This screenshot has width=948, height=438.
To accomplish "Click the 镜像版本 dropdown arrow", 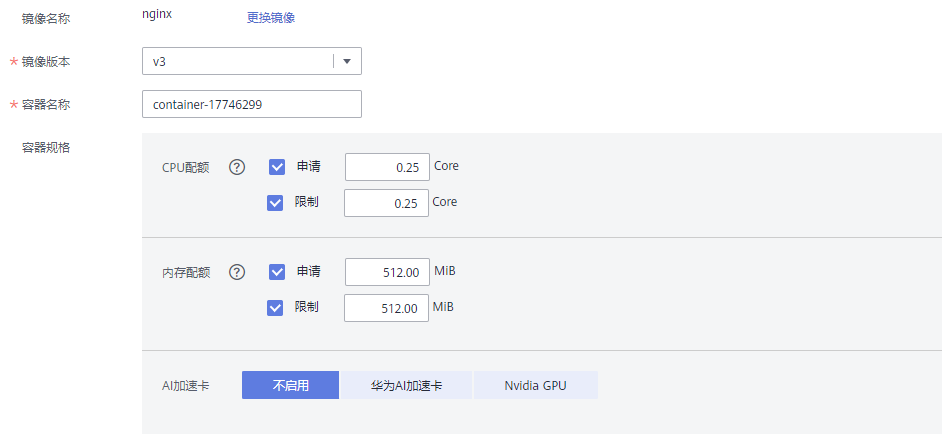I will tap(347, 61).
